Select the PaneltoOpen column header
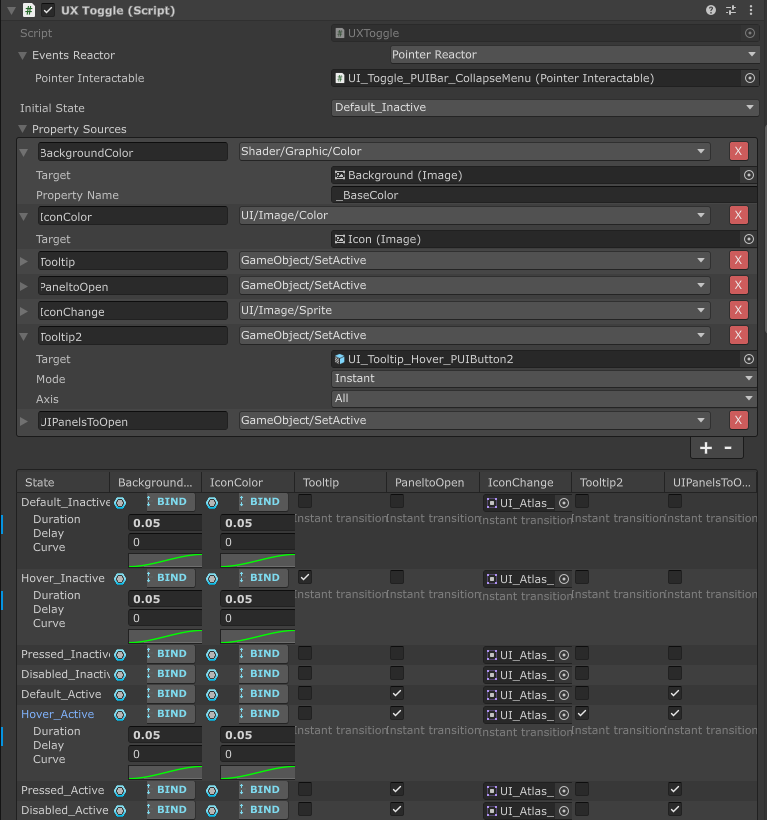767x820 pixels. (433, 482)
